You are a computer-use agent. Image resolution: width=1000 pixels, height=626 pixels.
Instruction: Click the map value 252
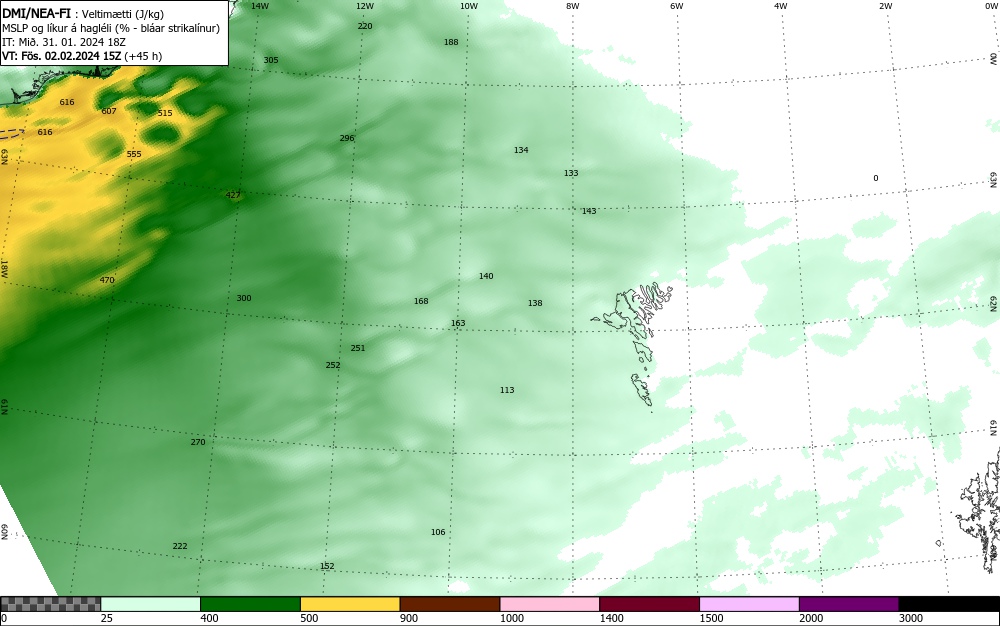click(333, 365)
